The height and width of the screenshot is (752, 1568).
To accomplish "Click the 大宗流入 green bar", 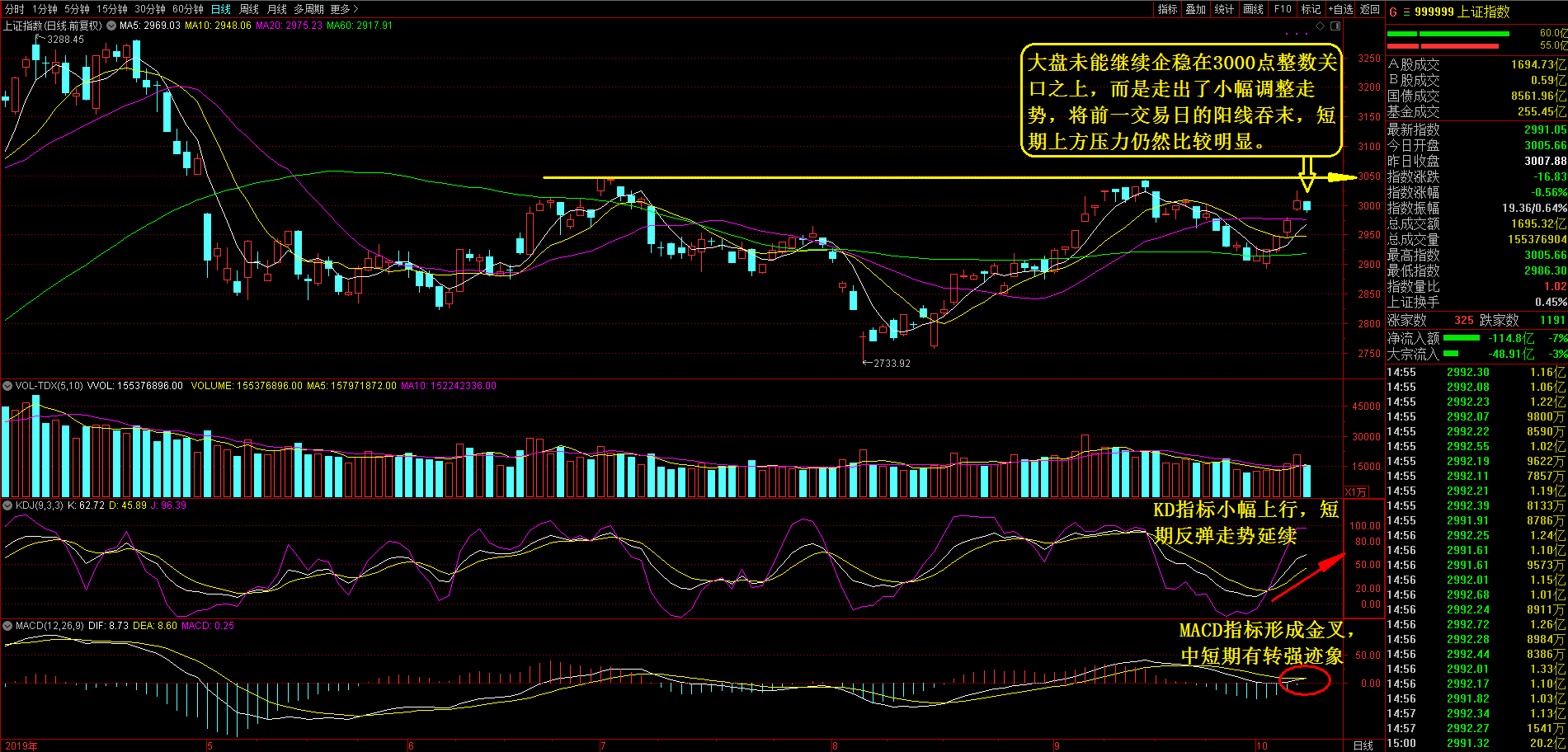I will pos(1451,354).
